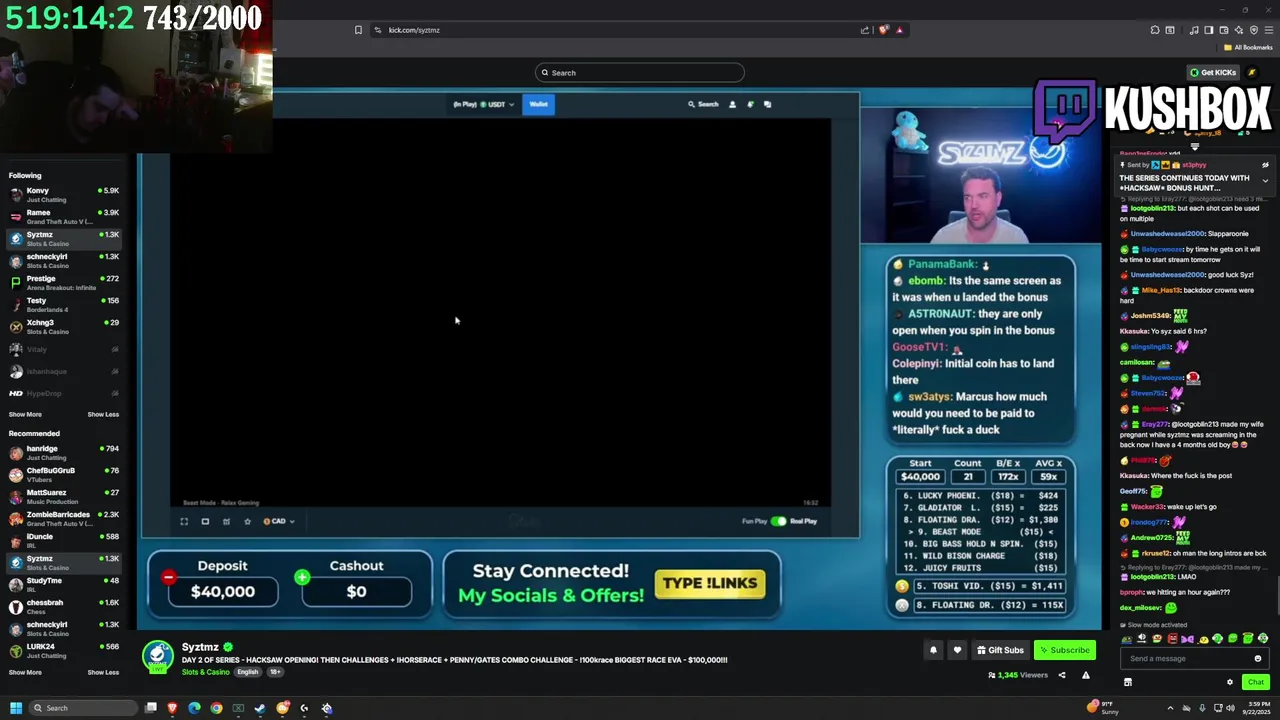Open browser hamburger main menu
Screen dimensions: 1280x720
(x=1269, y=30)
